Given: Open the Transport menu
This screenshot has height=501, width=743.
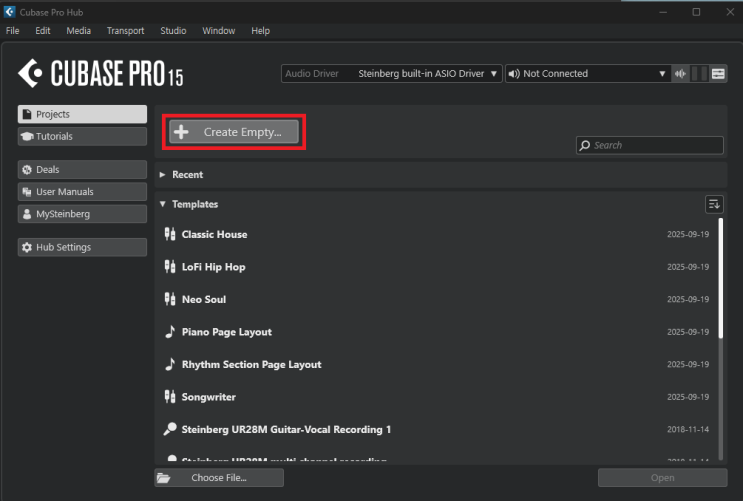Looking at the screenshot, I should coord(126,30).
